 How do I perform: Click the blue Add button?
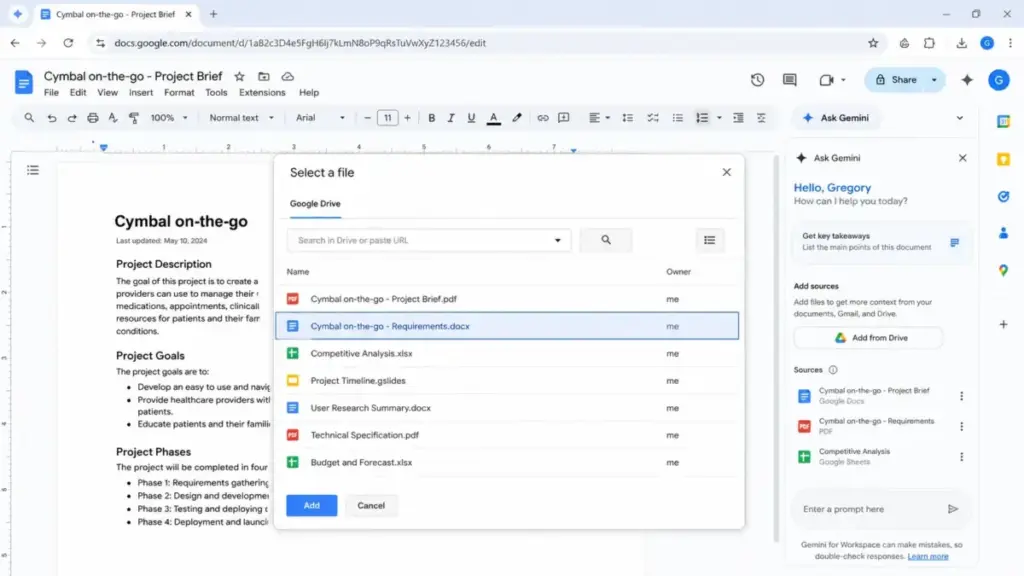point(312,505)
